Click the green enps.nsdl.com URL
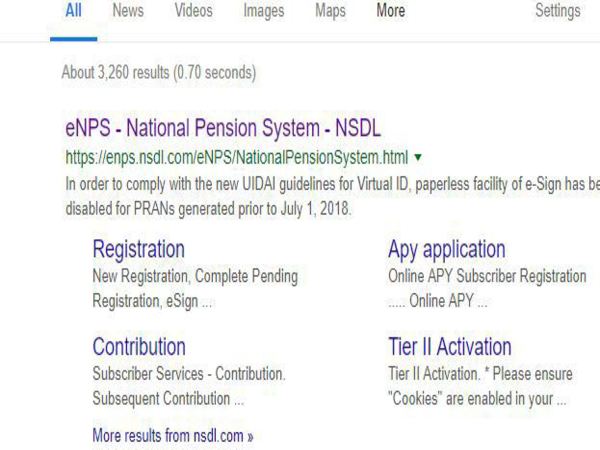This screenshot has width=600, height=450. [x=236, y=157]
